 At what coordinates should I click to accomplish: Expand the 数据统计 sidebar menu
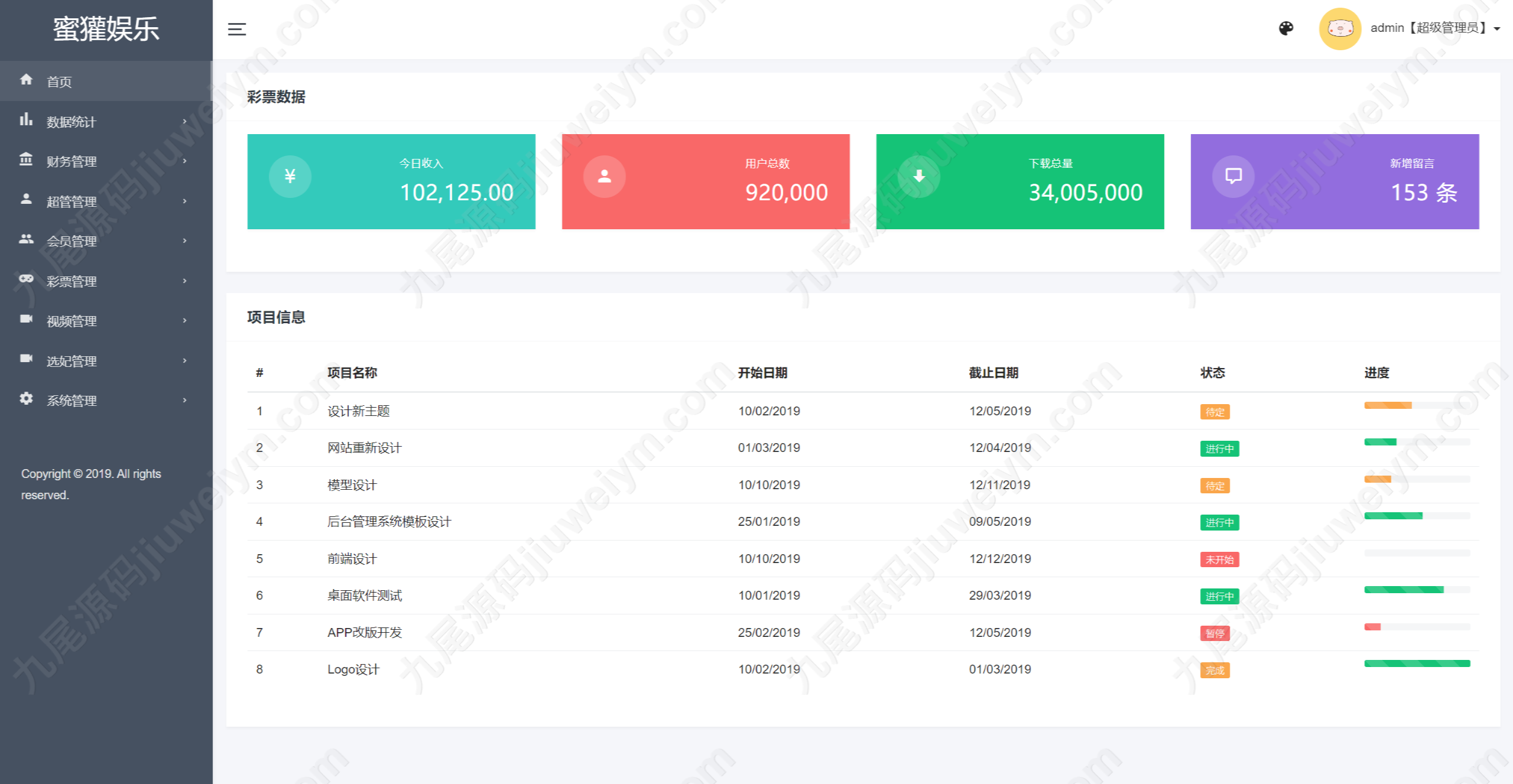[106, 122]
